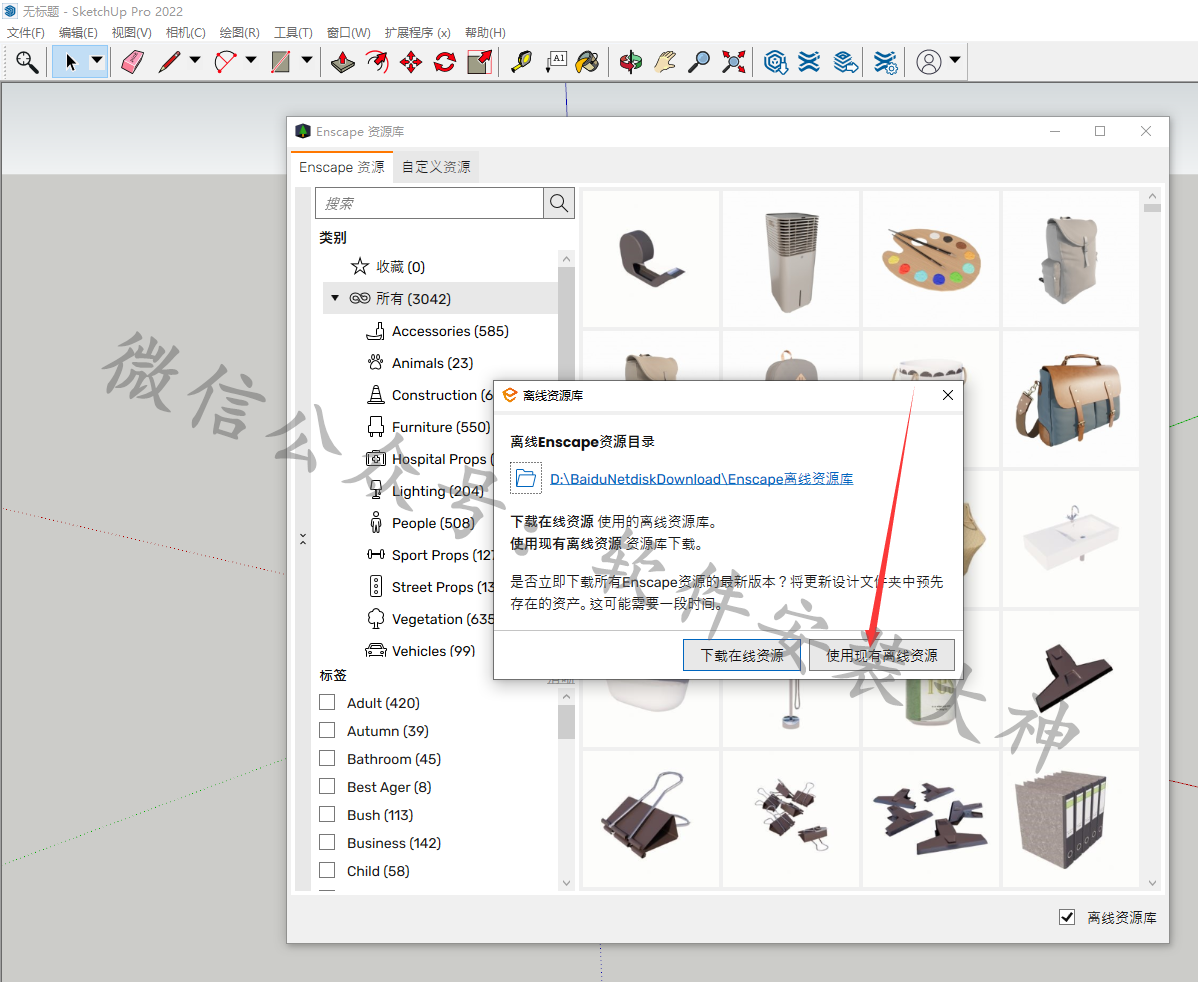Viewport: 1198px width, 982px height.
Task: Click the Send to LayOut icon
Action: tap(845, 62)
